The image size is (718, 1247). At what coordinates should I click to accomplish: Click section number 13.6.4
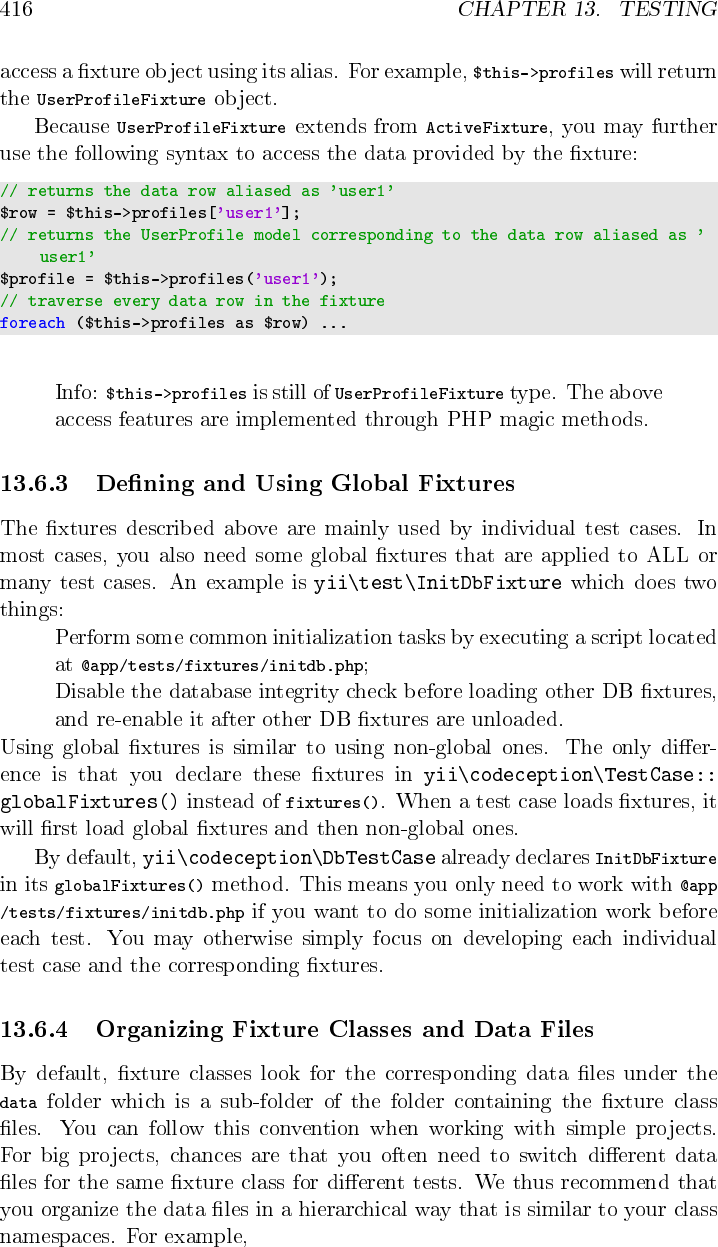[x=34, y=1030]
